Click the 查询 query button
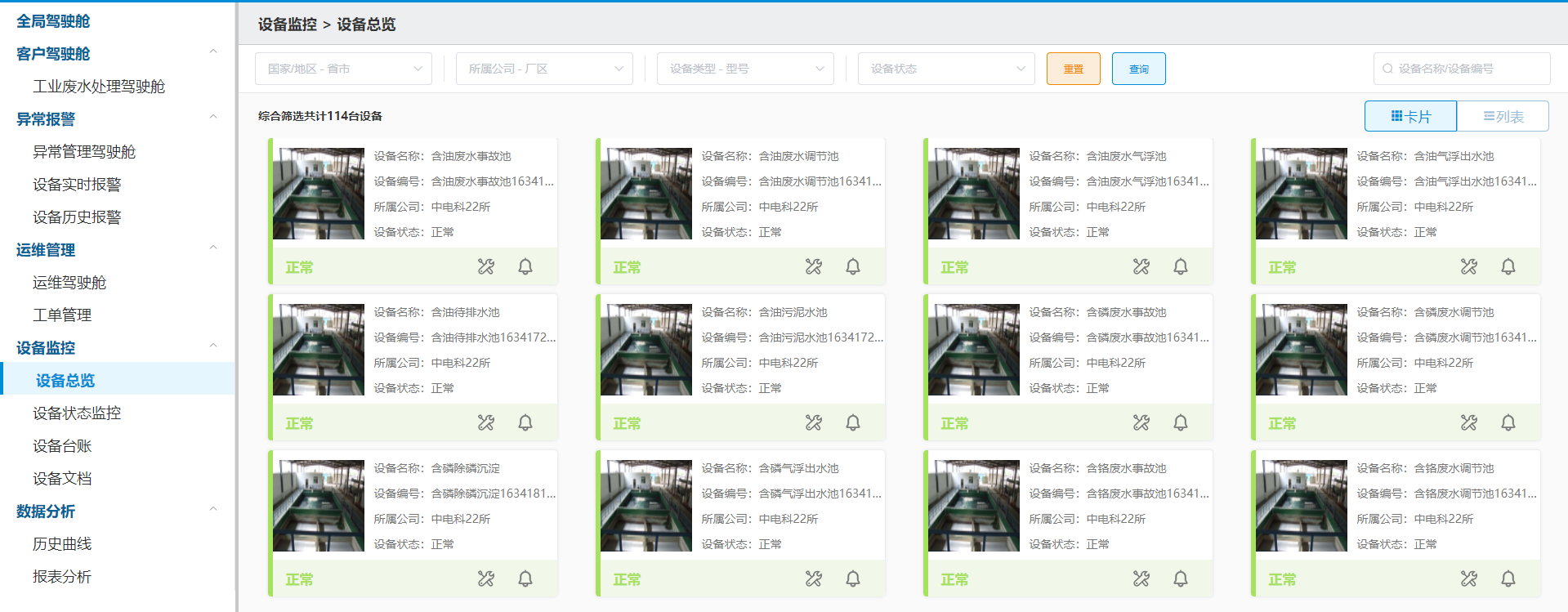1568x612 pixels. [x=1139, y=69]
